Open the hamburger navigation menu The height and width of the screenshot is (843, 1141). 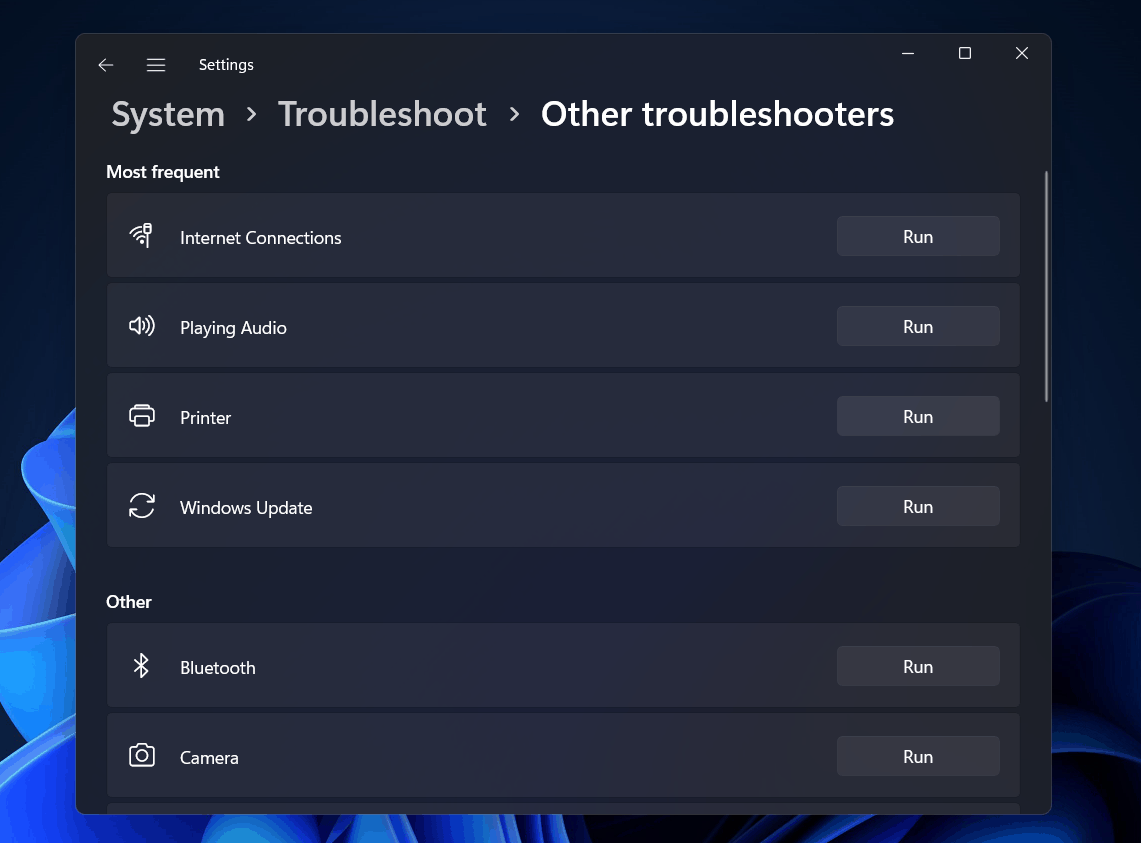coord(156,65)
